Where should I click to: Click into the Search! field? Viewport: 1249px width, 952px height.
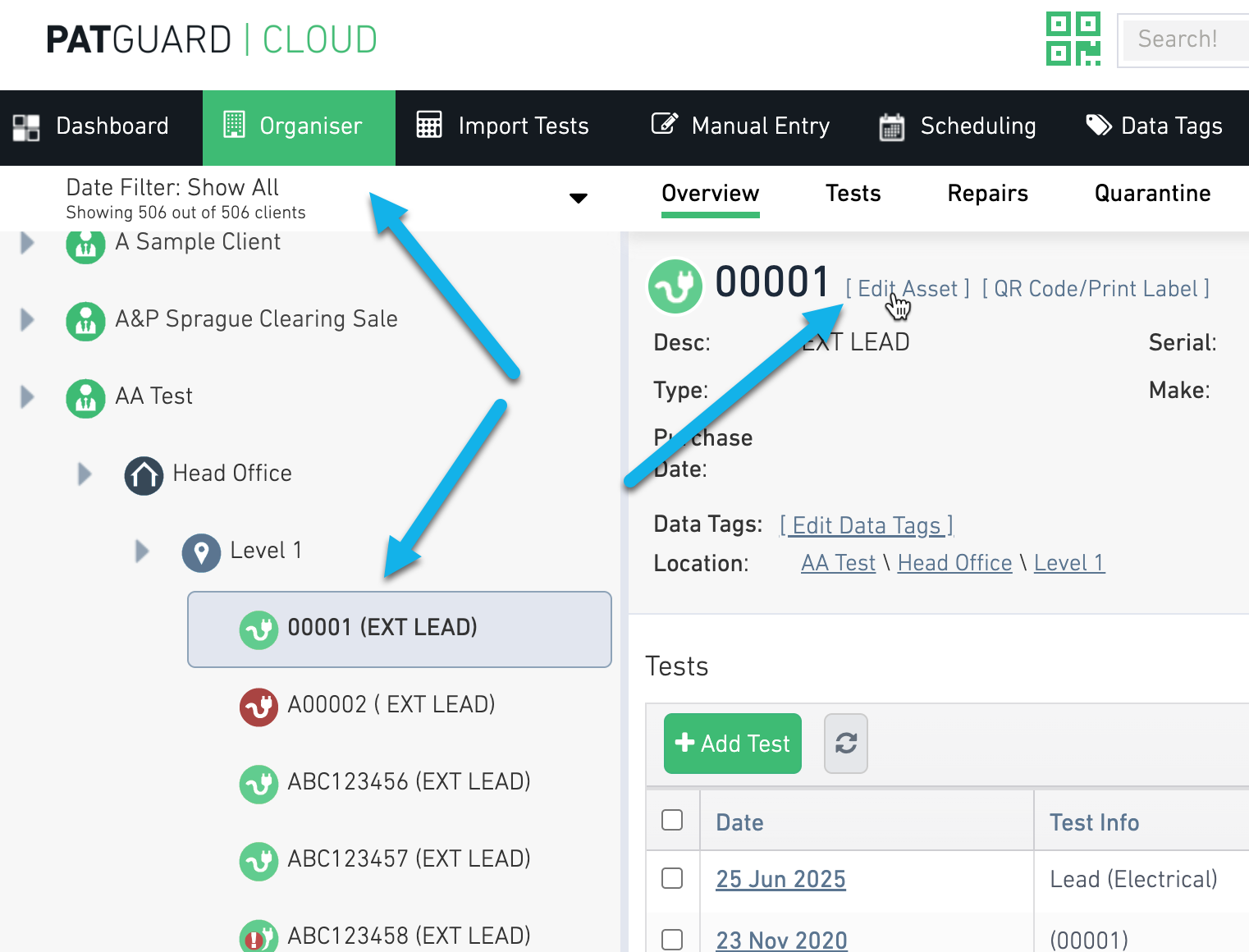pos(1187,39)
